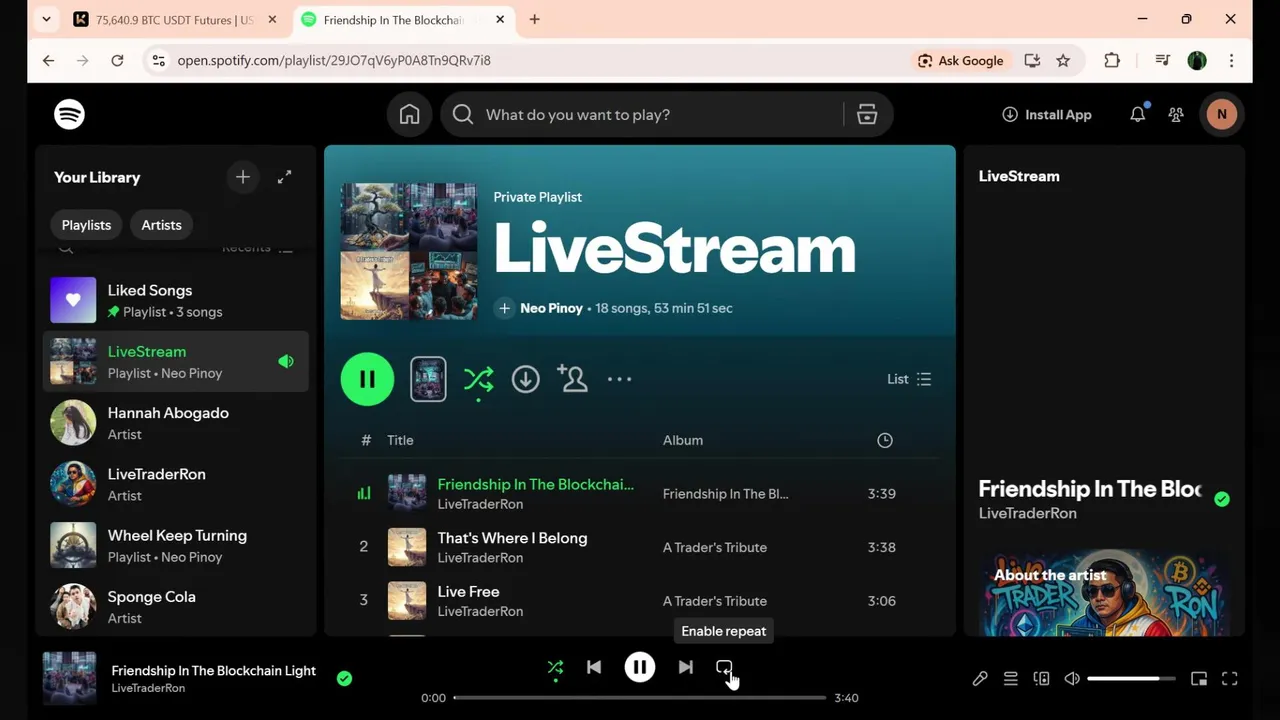Toggle the saved checkmark in the right panel

pyautogui.click(x=1222, y=499)
